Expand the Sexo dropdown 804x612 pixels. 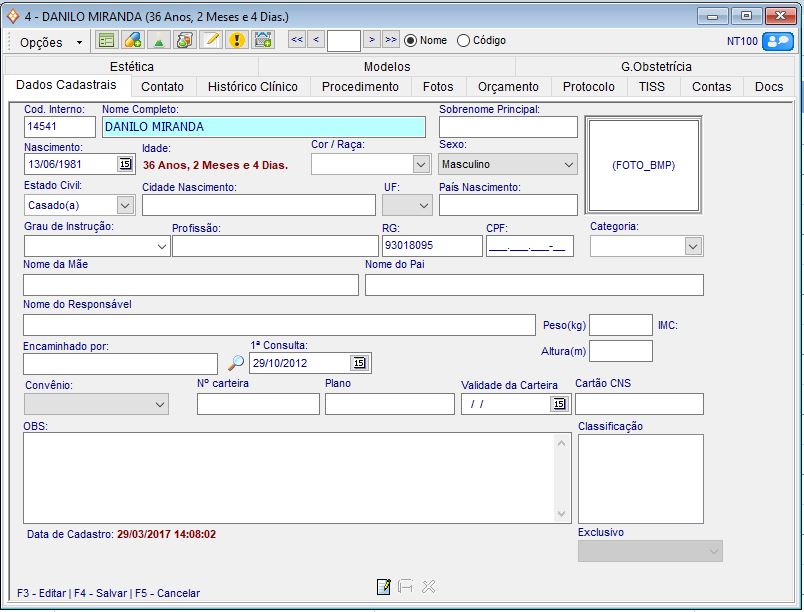(569, 164)
